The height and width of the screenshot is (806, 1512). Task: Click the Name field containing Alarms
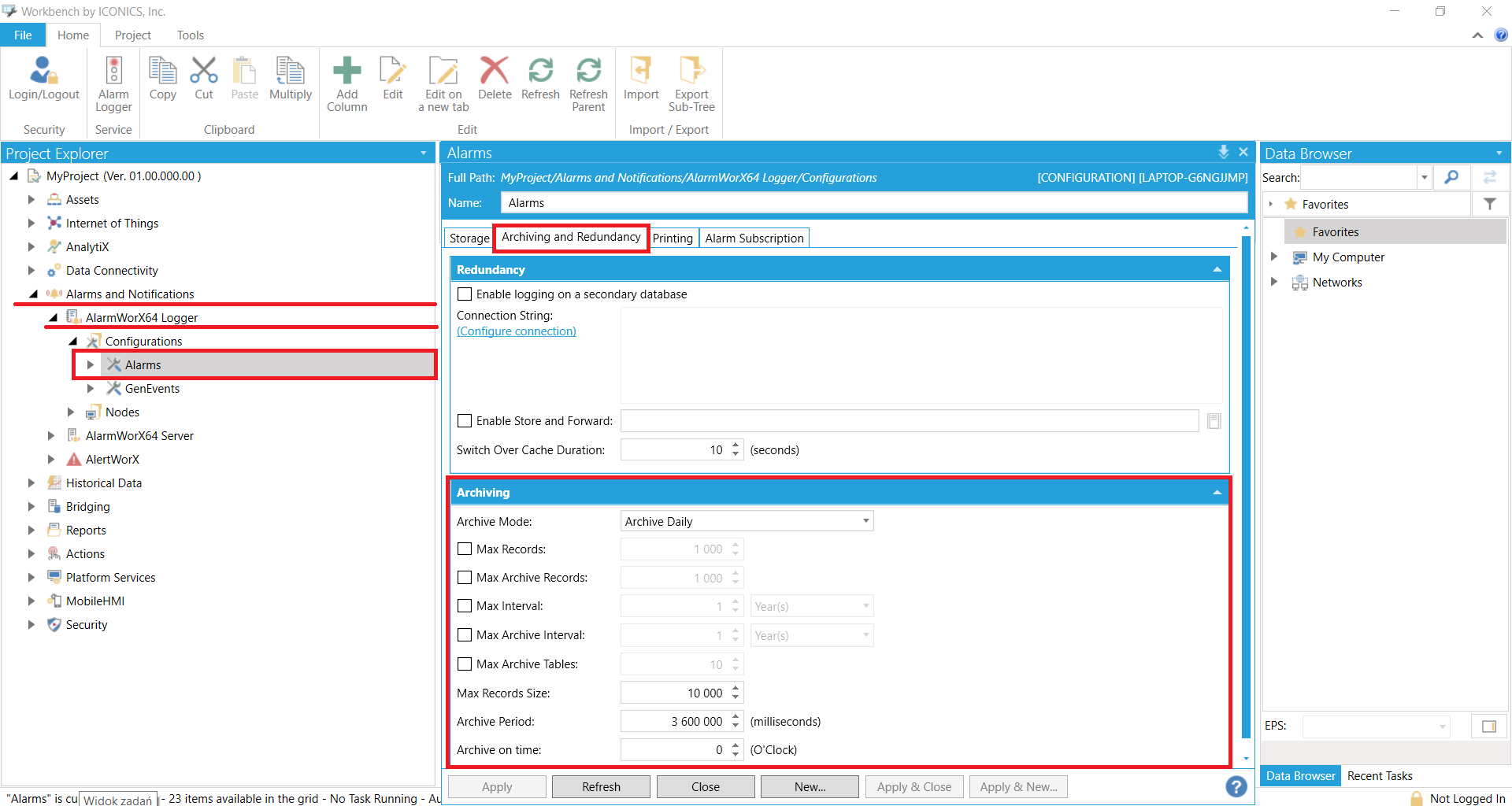874,203
